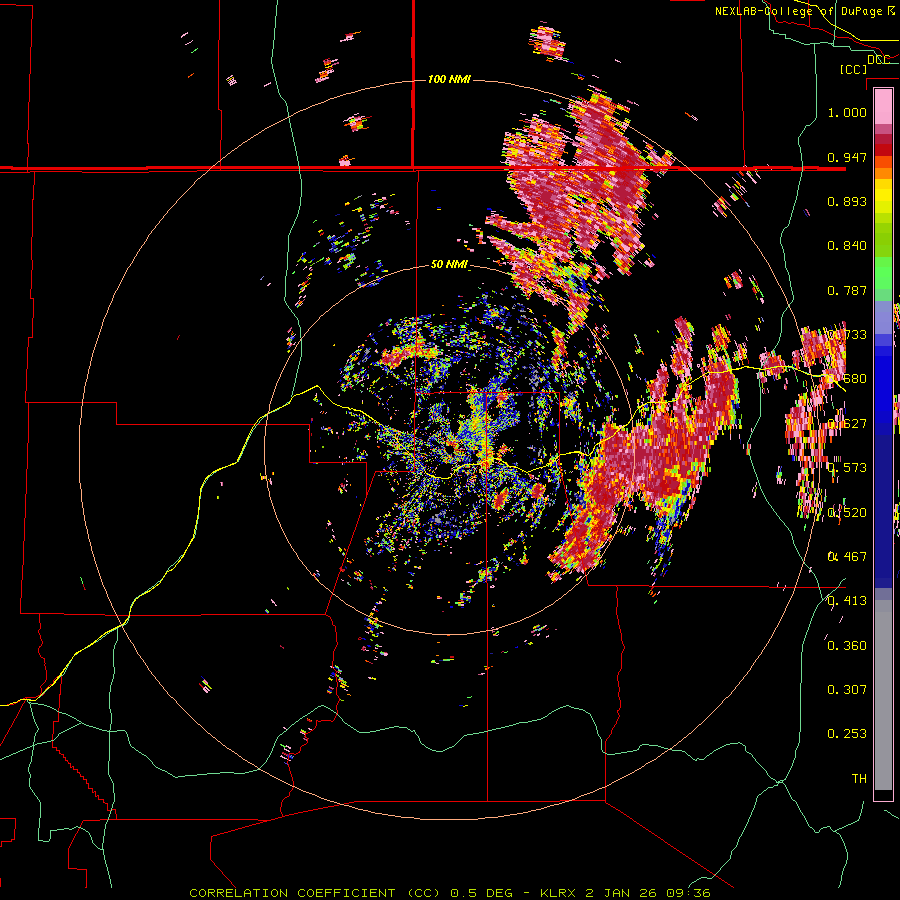Select the 0.840 scale value
The height and width of the screenshot is (900, 900).
point(847,246)
